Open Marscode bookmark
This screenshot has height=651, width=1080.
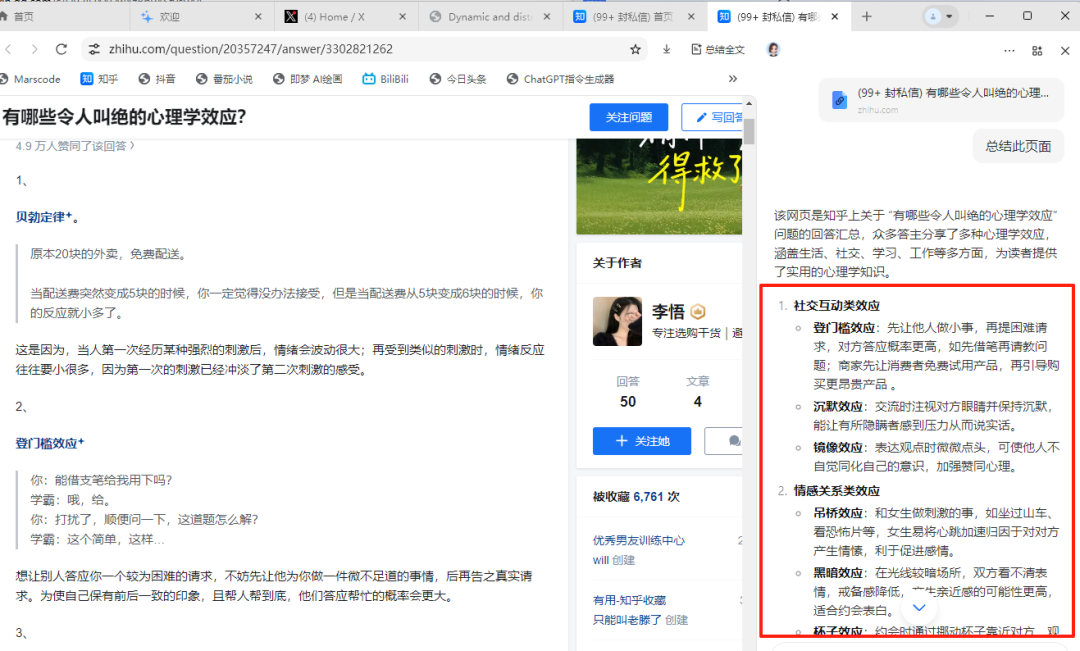click(30, 79)
